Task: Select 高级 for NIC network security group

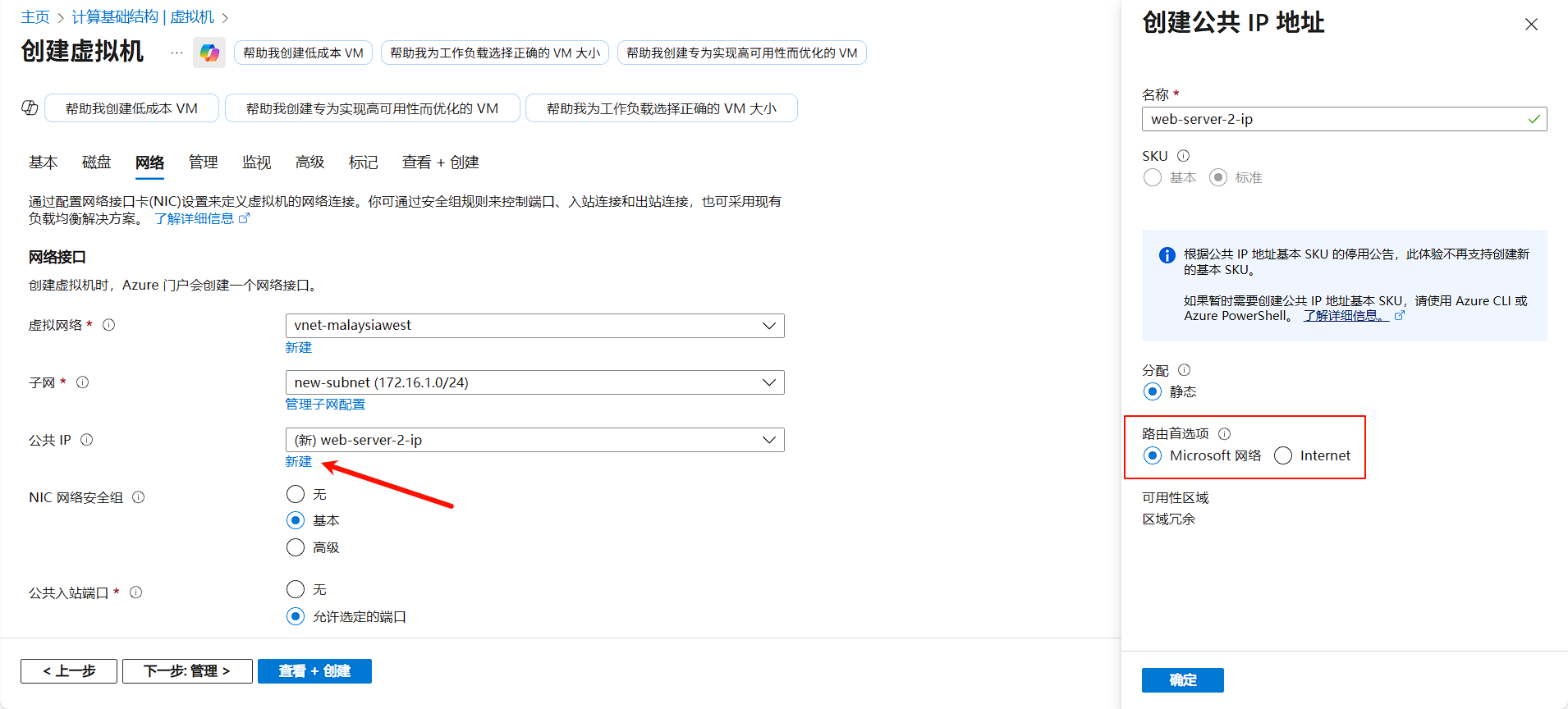Action: point(296,547)
